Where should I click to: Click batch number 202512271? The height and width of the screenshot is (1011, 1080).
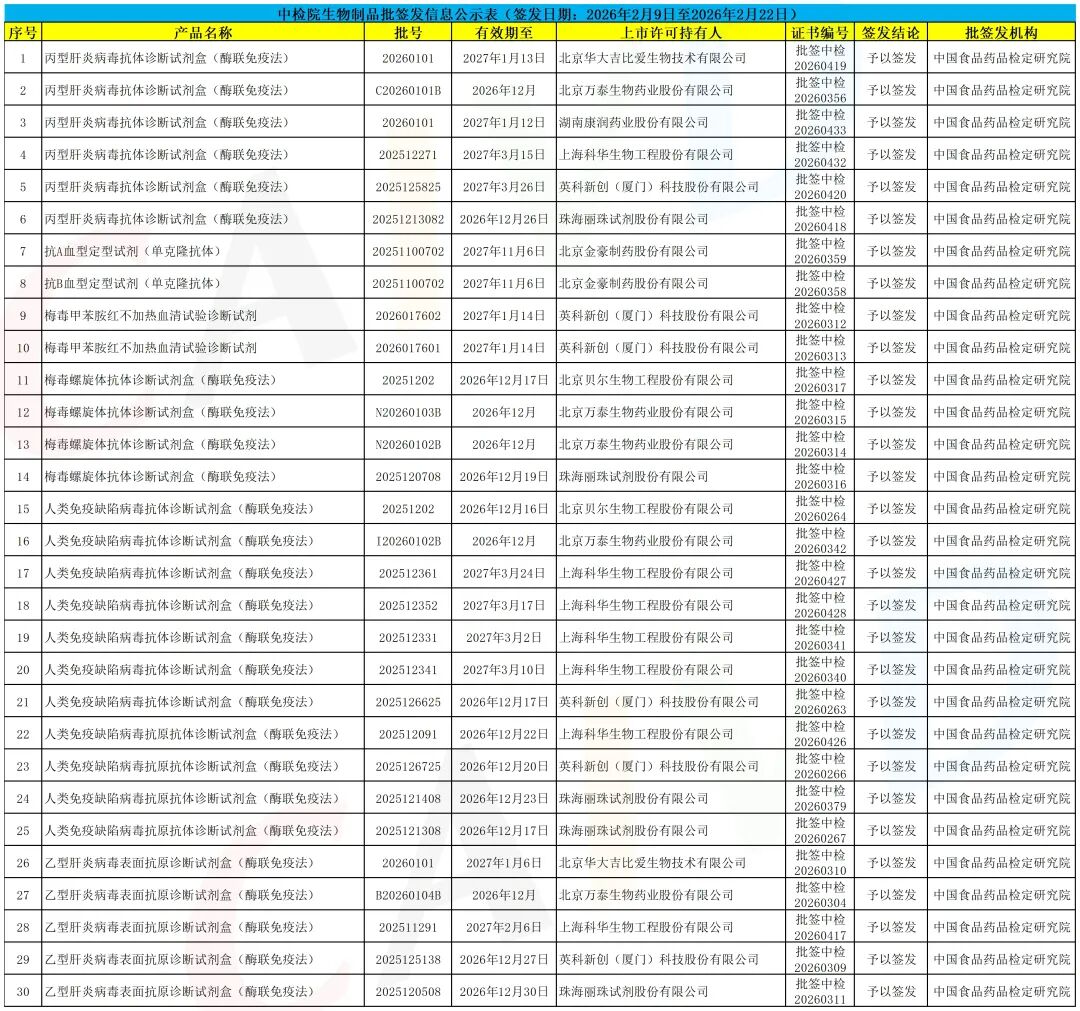click(x=408, y=155)
